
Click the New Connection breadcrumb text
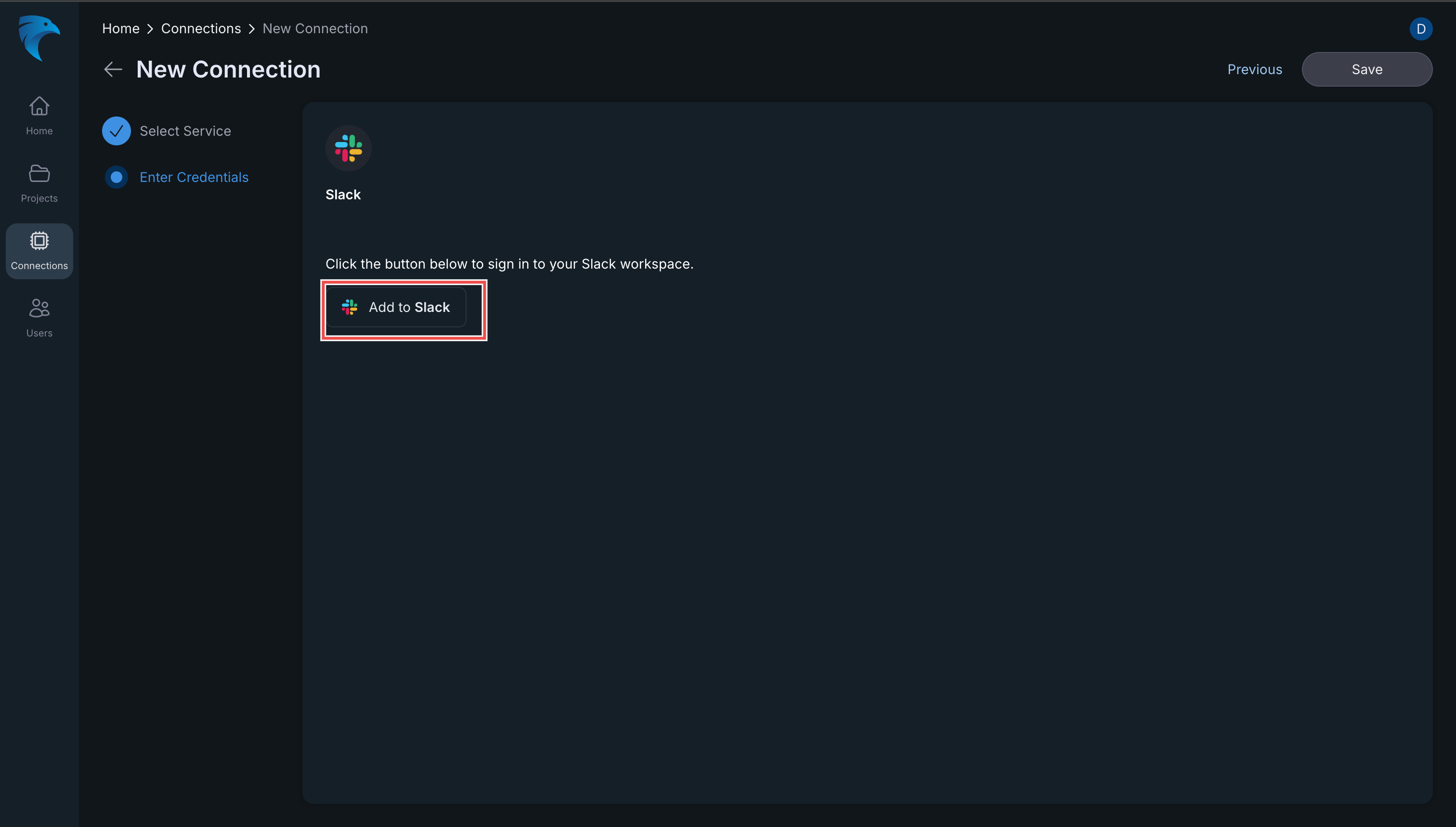[315, 28]
